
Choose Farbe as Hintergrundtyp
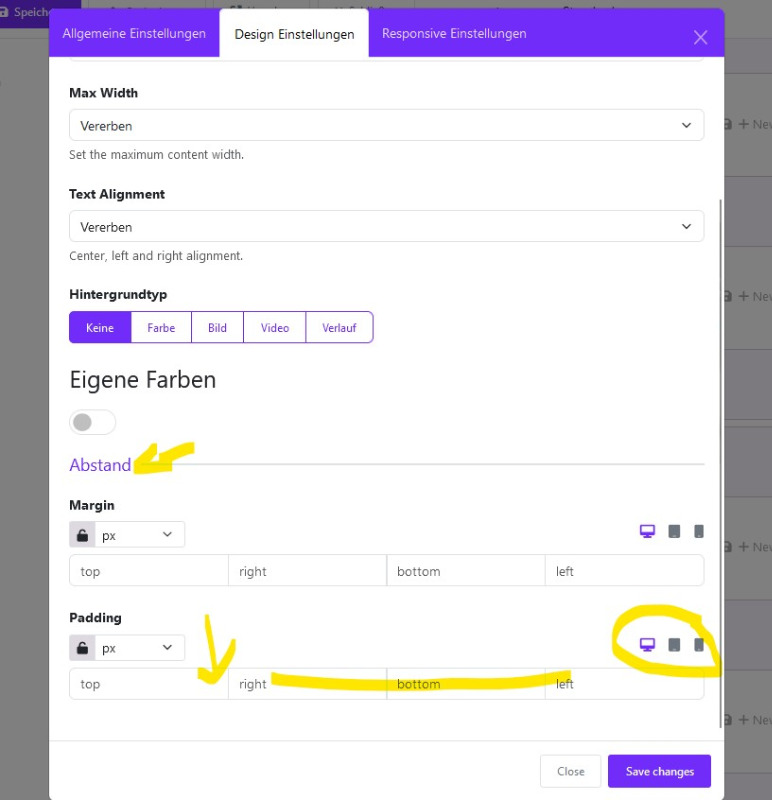[x=161, y=328]
